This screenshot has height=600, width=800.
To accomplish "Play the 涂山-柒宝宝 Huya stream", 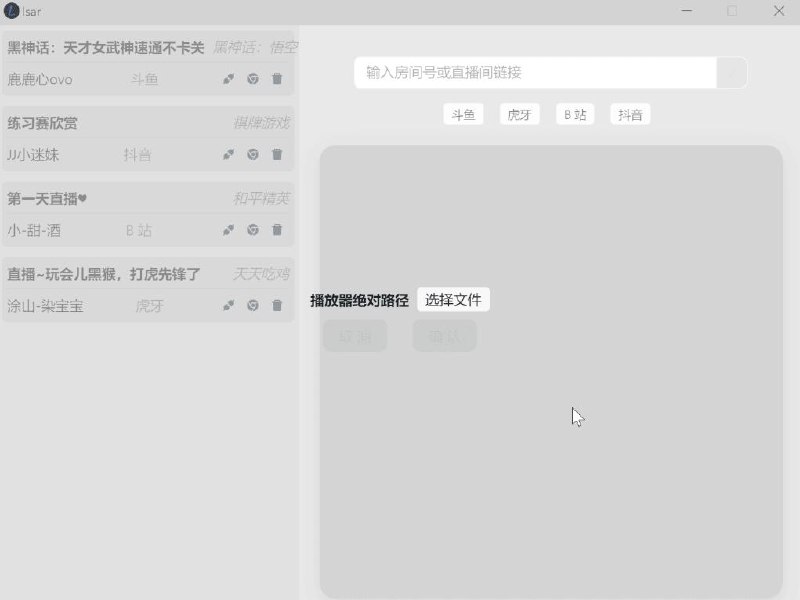I will (227, 306).
